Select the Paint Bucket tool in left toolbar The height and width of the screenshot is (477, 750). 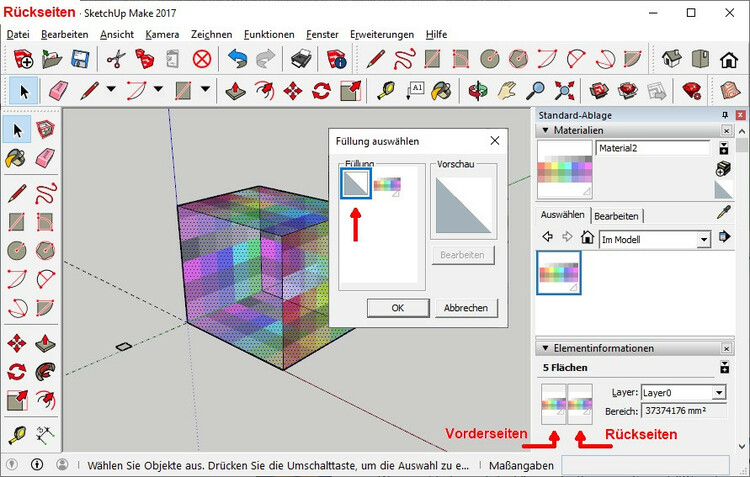pos(17,158)
